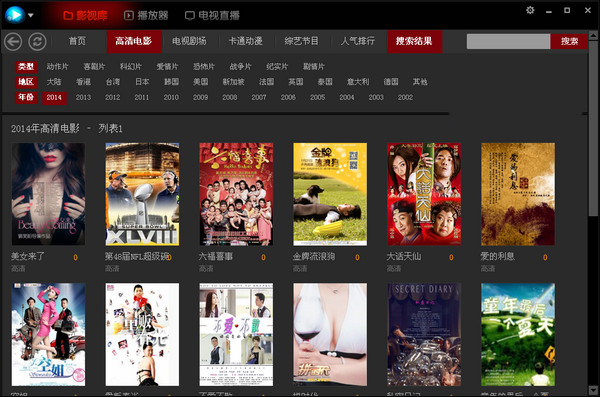This screenshot has height=397, width=600.
Task: Open the Super Bowl XLVIII poster
Action: [x=142, y=194]
